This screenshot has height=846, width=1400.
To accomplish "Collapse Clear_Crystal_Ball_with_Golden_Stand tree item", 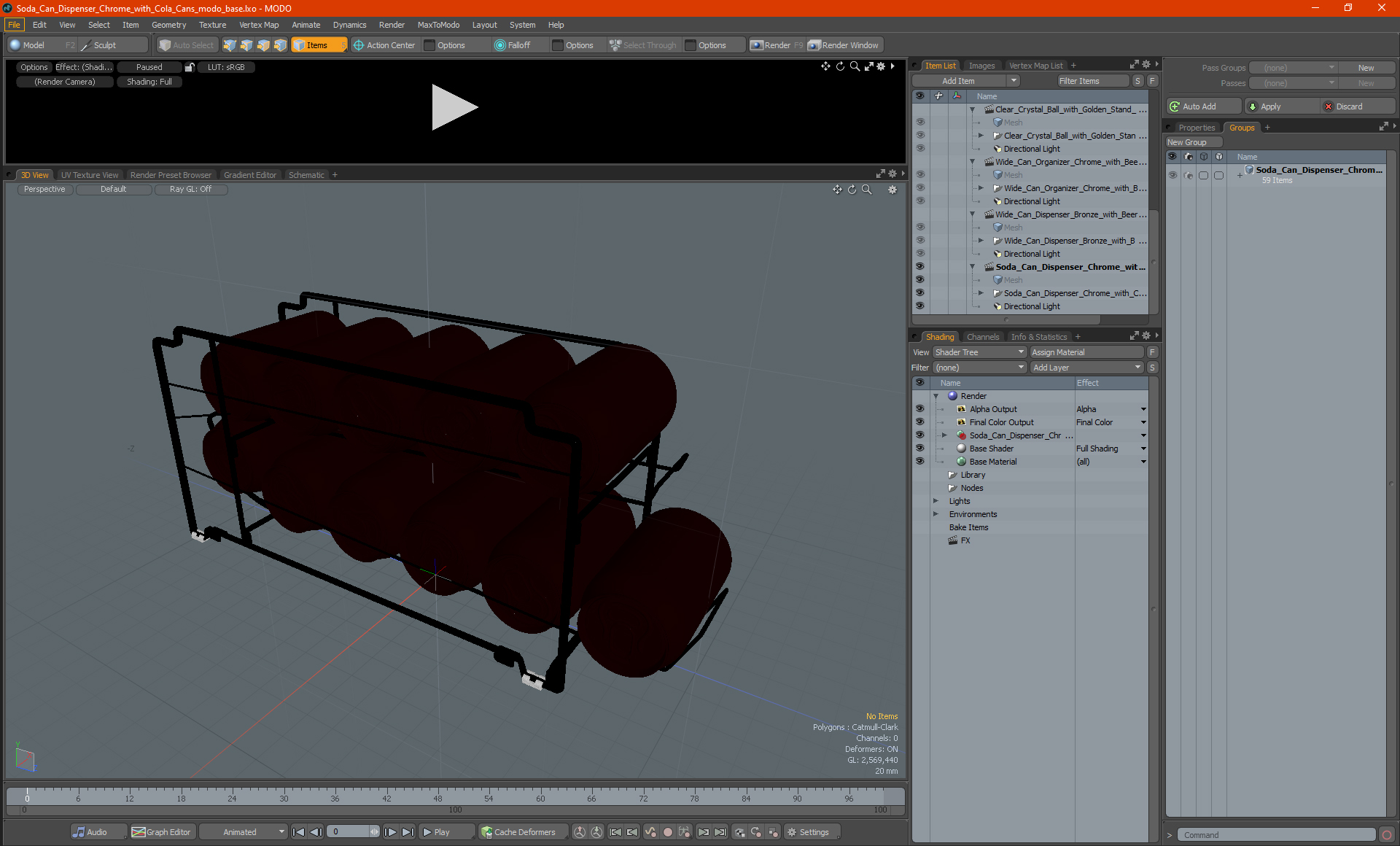I will point(972,109).
